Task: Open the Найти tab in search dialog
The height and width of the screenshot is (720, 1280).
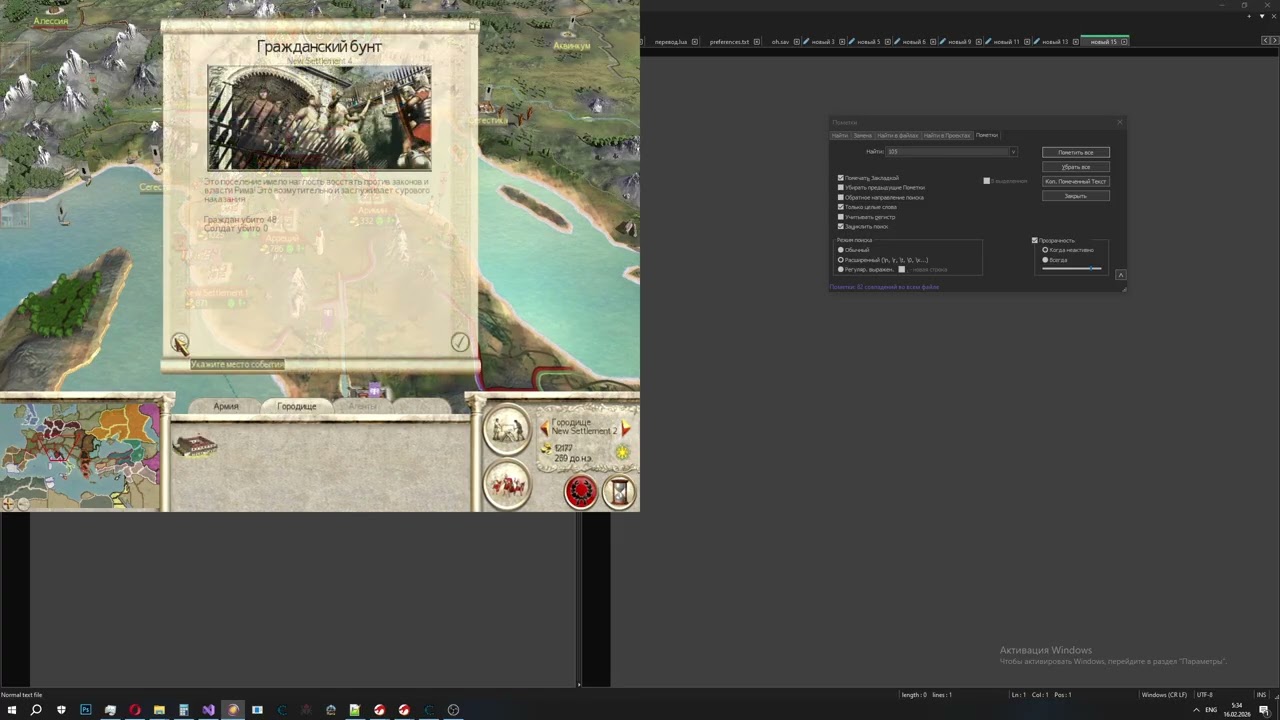Action: point(840,135)
